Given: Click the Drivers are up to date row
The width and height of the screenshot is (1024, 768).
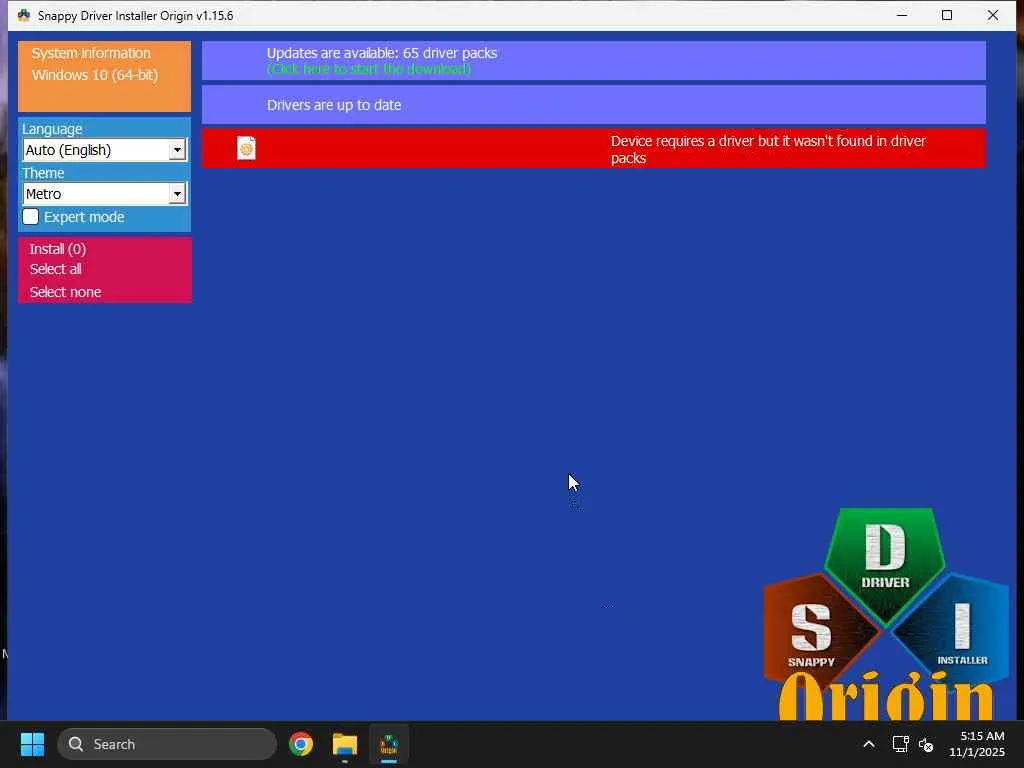Looking at the screenshot, I should (x=594, y=104).
